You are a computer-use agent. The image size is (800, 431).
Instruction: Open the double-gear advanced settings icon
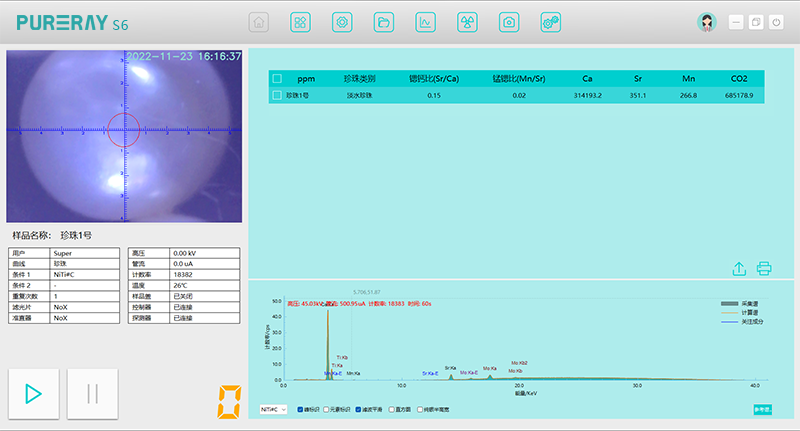[x=550, y=22]
